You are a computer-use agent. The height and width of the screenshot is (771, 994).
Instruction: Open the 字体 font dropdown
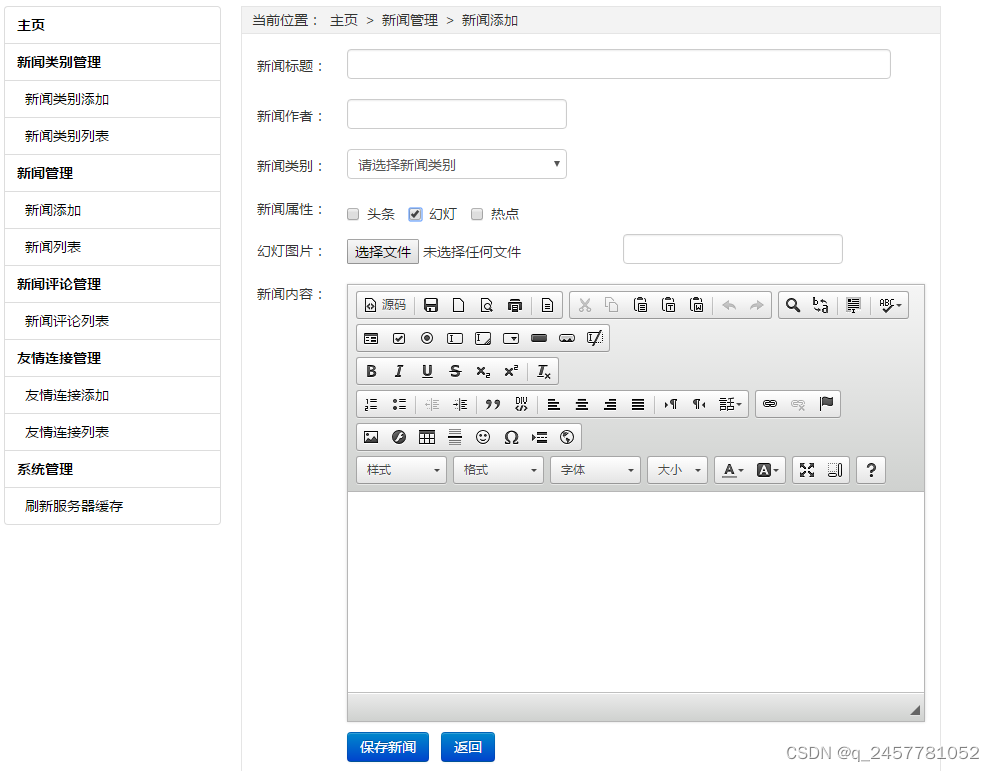595,470
